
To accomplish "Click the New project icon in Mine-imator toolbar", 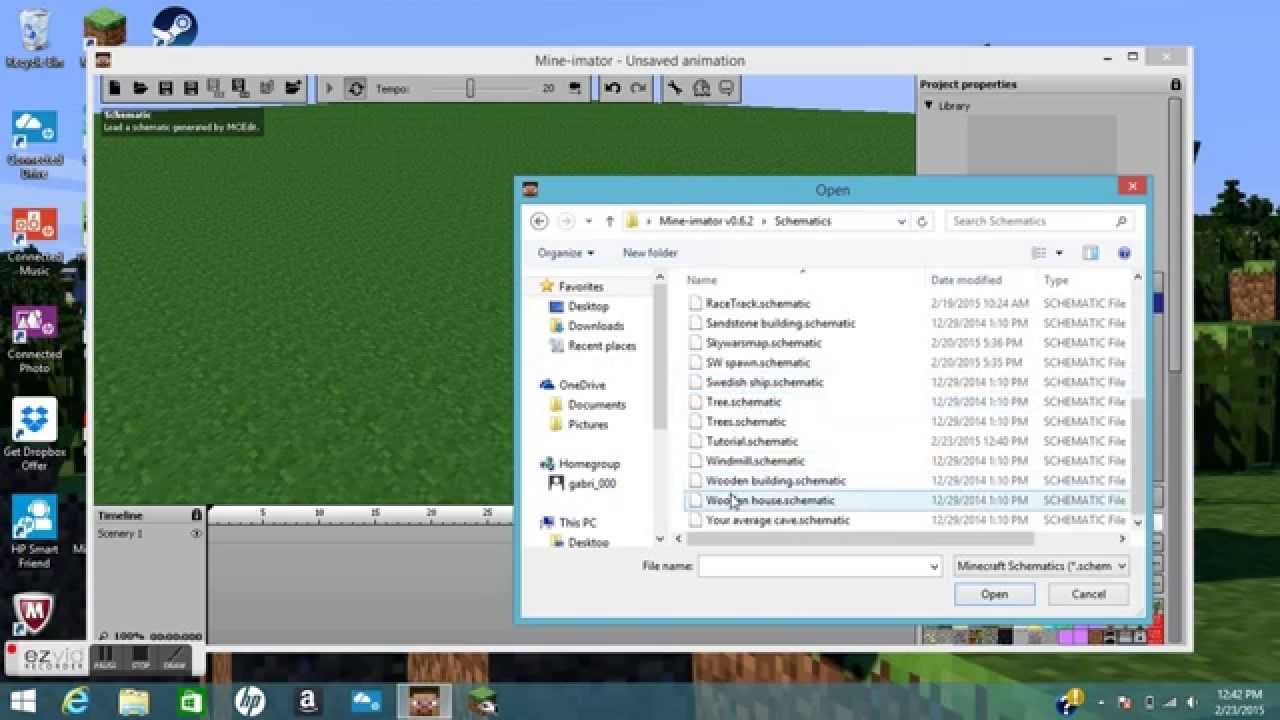I will tap(115, 88).
